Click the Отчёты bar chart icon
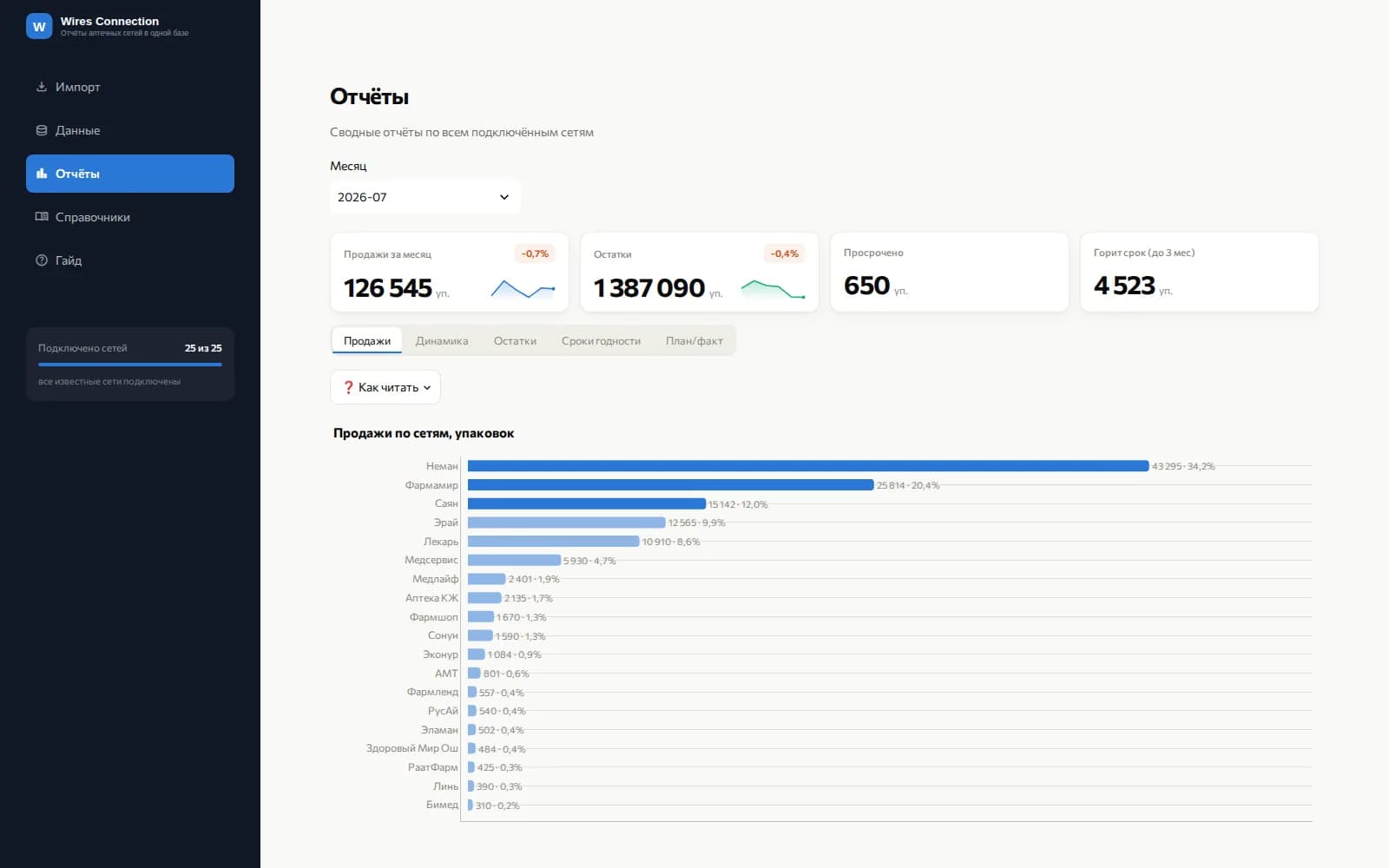 41,174
